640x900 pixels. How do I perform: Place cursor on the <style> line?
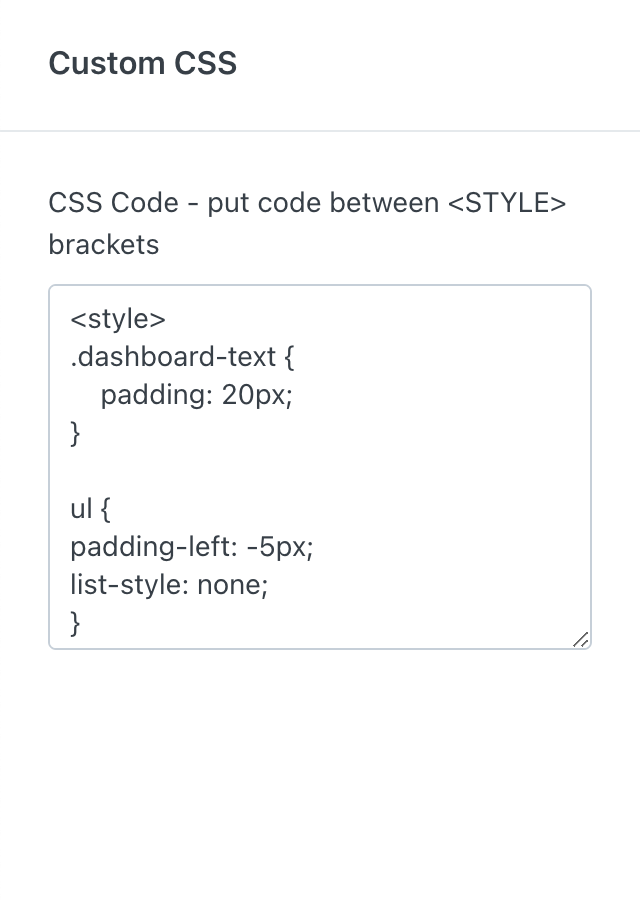118,319
